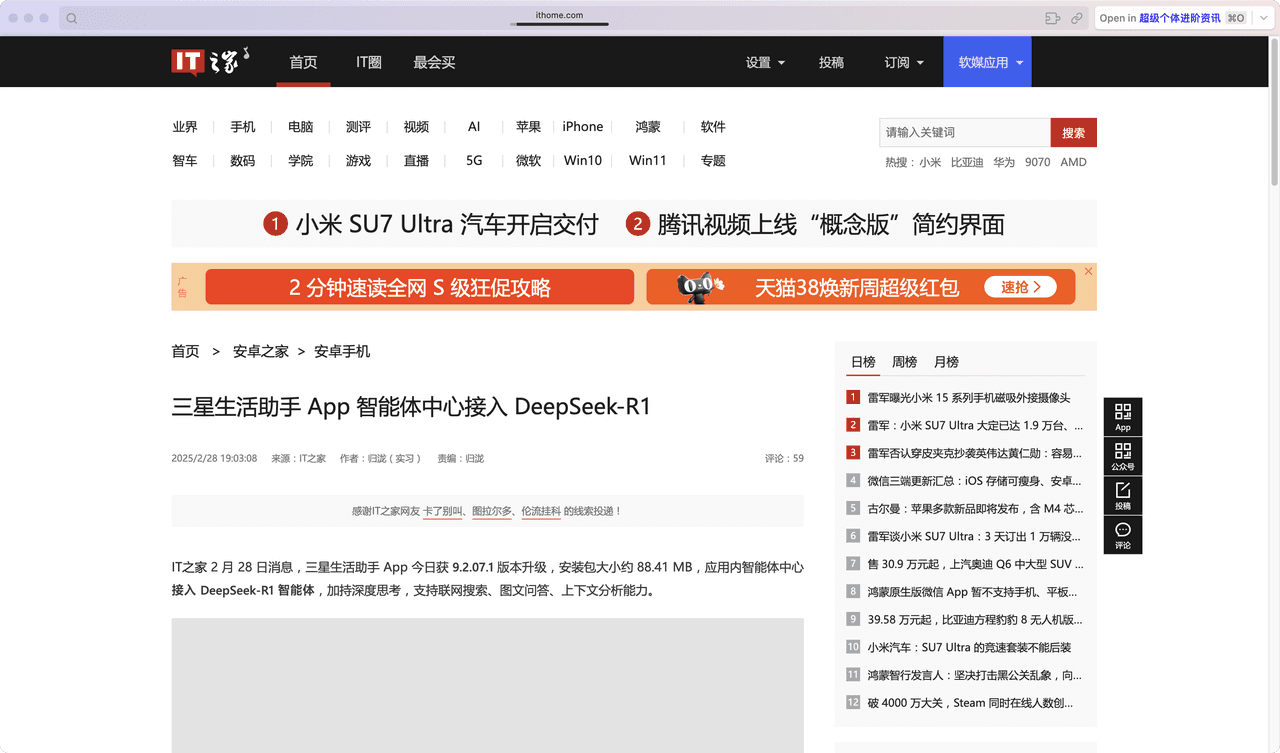Viewport: 1280px width, 753px height.
Task: Open ranked article 小米汽车：SU7 Ultra 的竞速套装不能后装
Action: click(969, 647)
